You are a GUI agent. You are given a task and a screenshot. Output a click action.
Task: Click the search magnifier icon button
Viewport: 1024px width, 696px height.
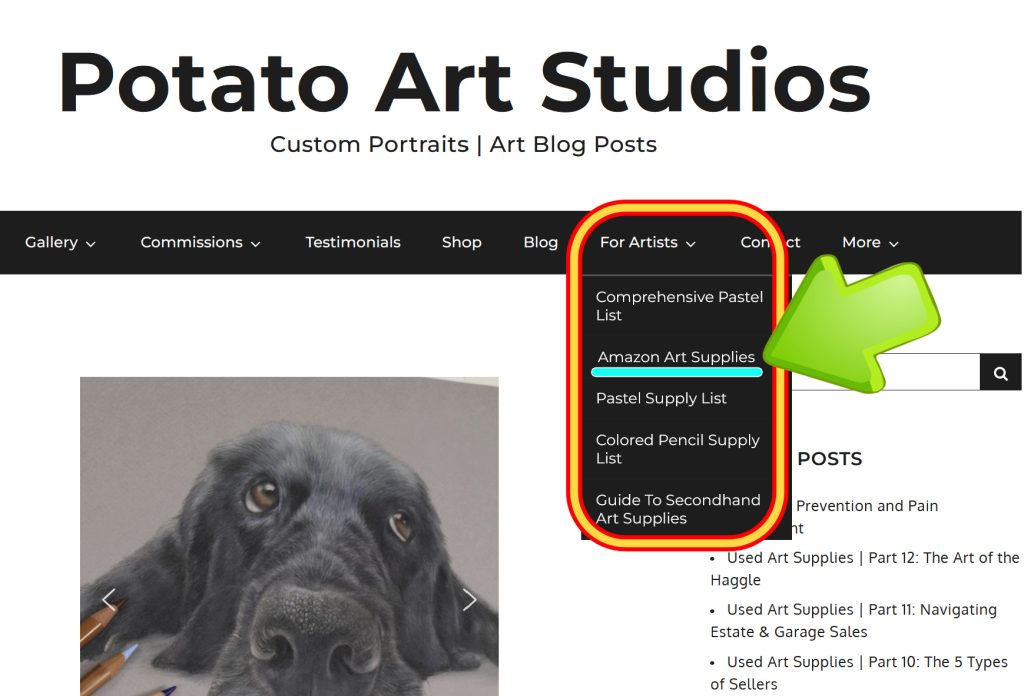point(1000,372)
